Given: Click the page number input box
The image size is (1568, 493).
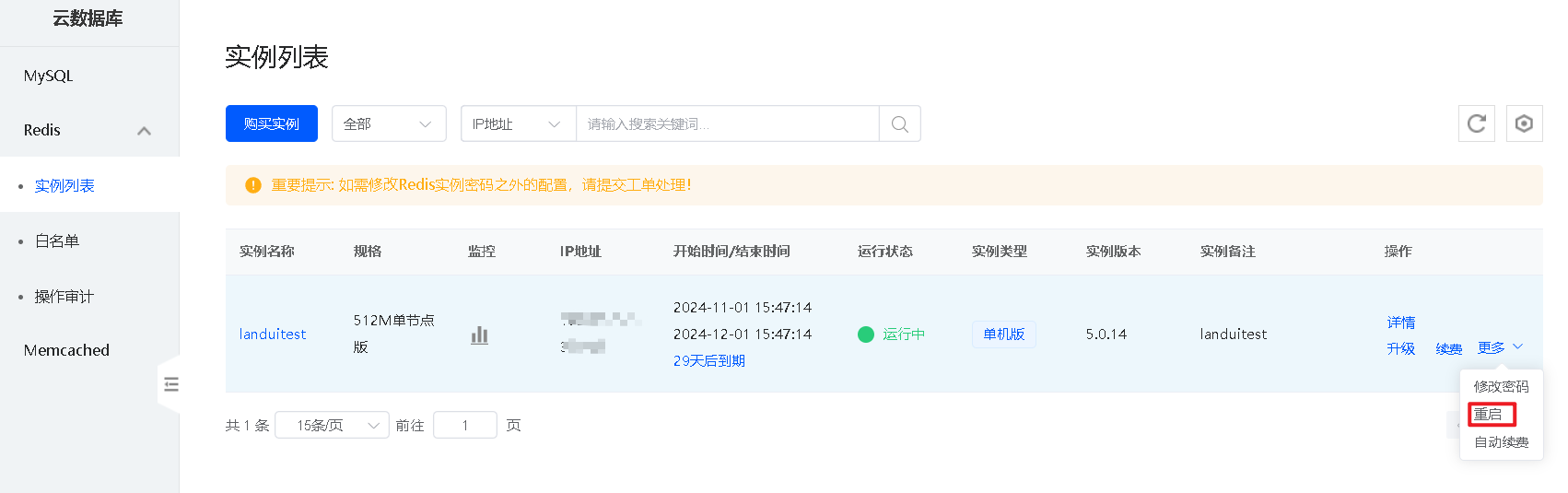Looking at the screenshot, I should coord(464,425).
